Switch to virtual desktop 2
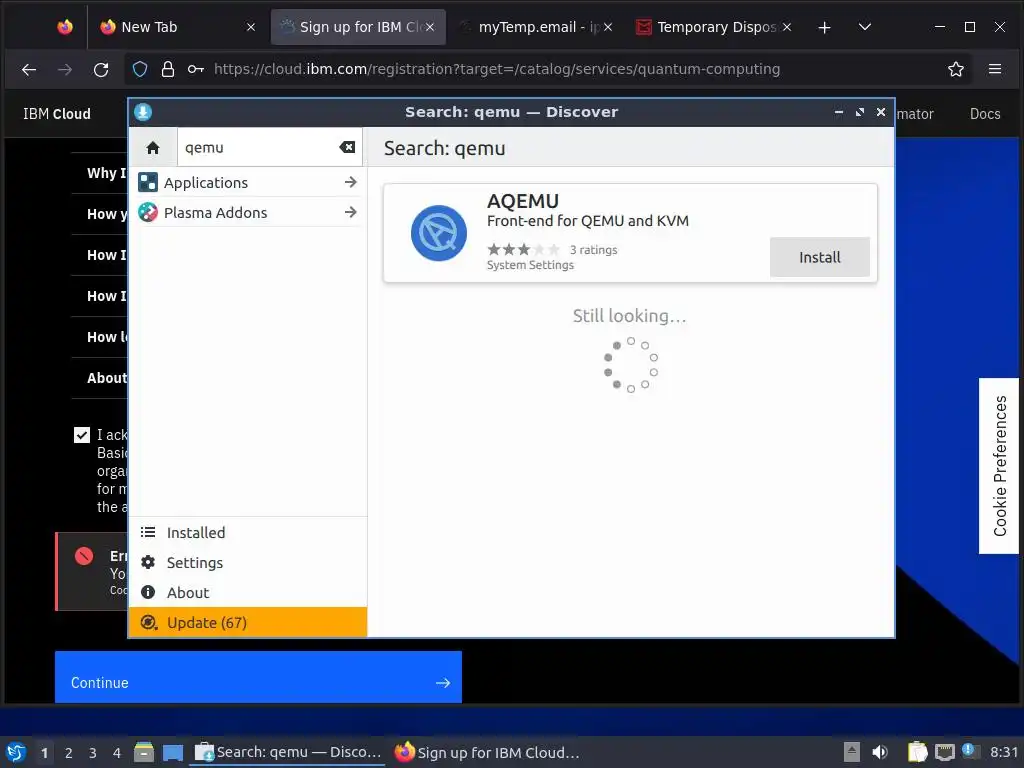This screenshot has height=768, width=1024. [69, 753]
